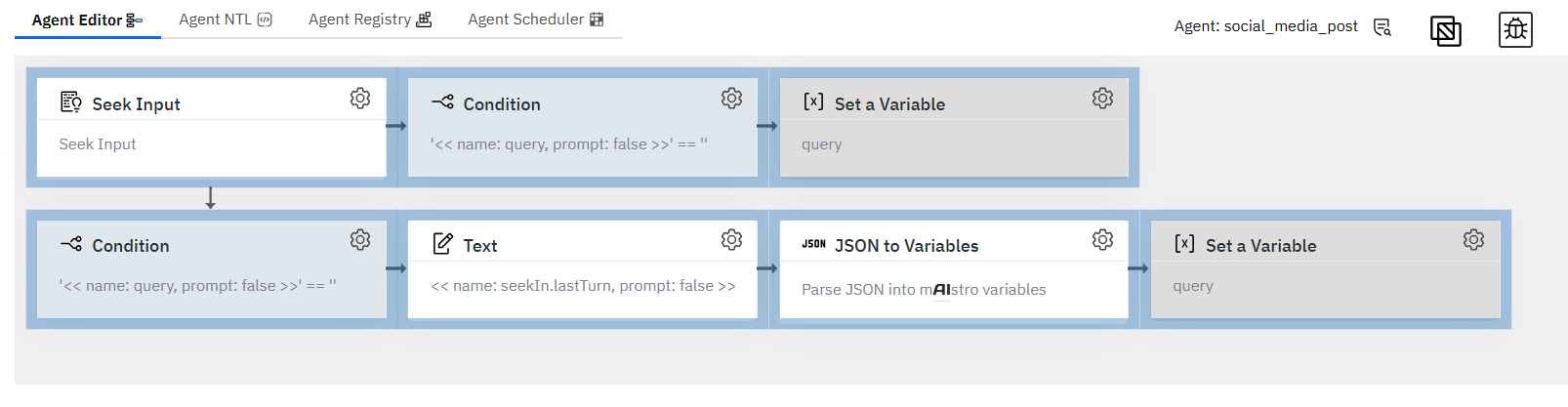Click the bug debug icon at top right
1568x407 pixels.
[x=1515, y=30]
